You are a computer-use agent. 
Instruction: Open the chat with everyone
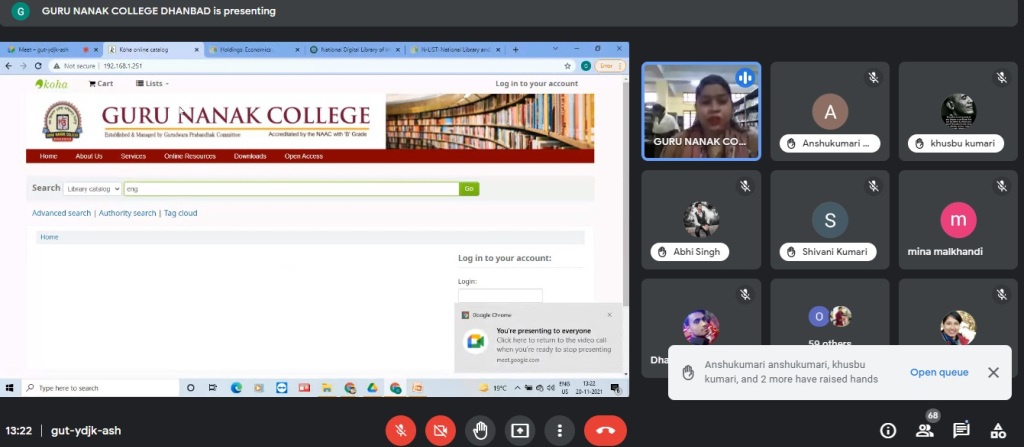[961, 431]
